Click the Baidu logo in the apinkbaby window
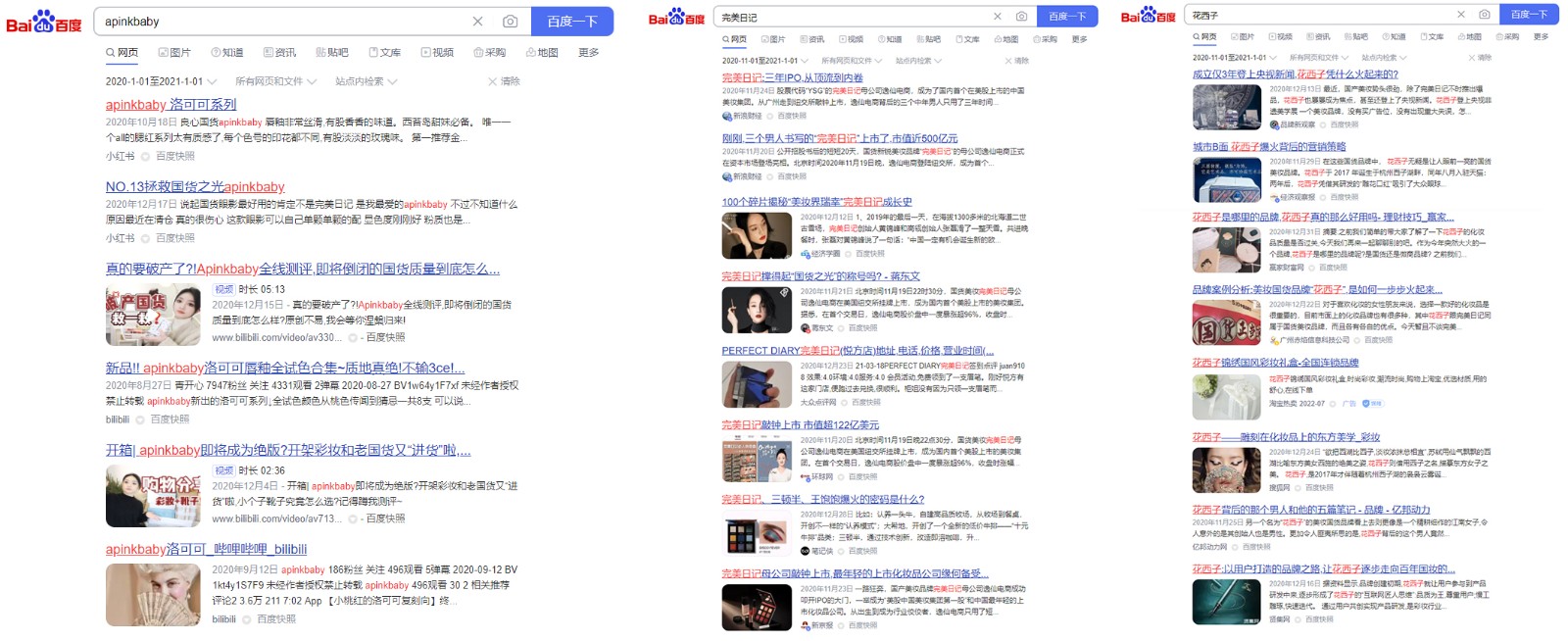1568x641 pixels. [44, 23]
